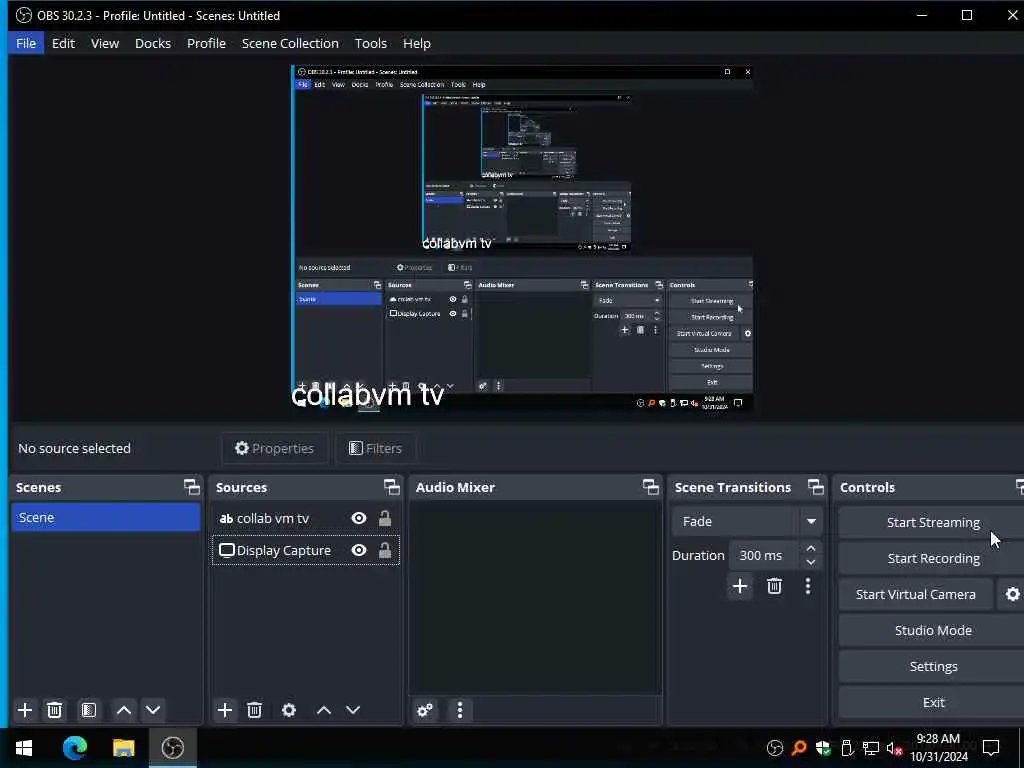Move source down in Sources list
1024x768 pixels.
(x=353, y=710)
